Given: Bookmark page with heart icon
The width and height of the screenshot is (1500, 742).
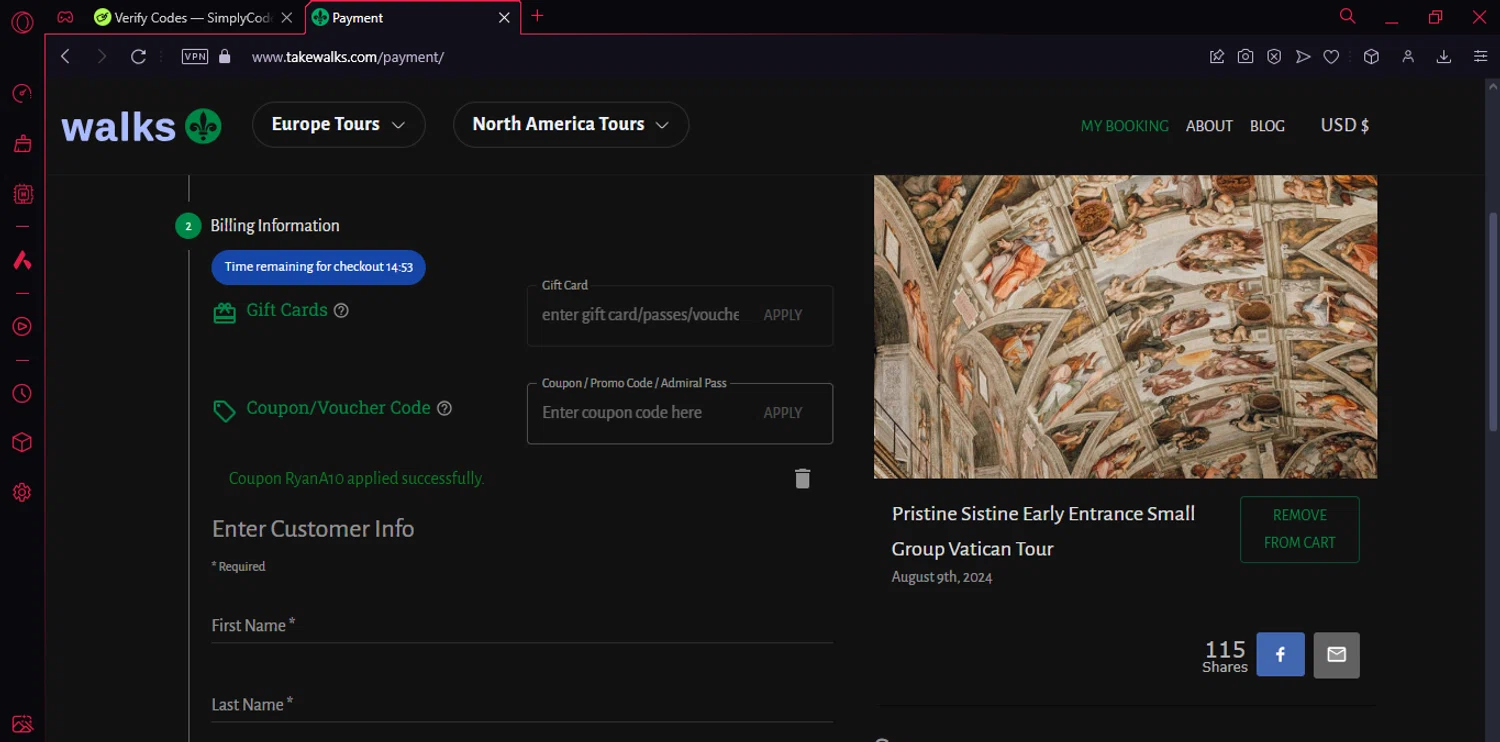Looking at the screenshot, I should click(x=1331, y=57).
